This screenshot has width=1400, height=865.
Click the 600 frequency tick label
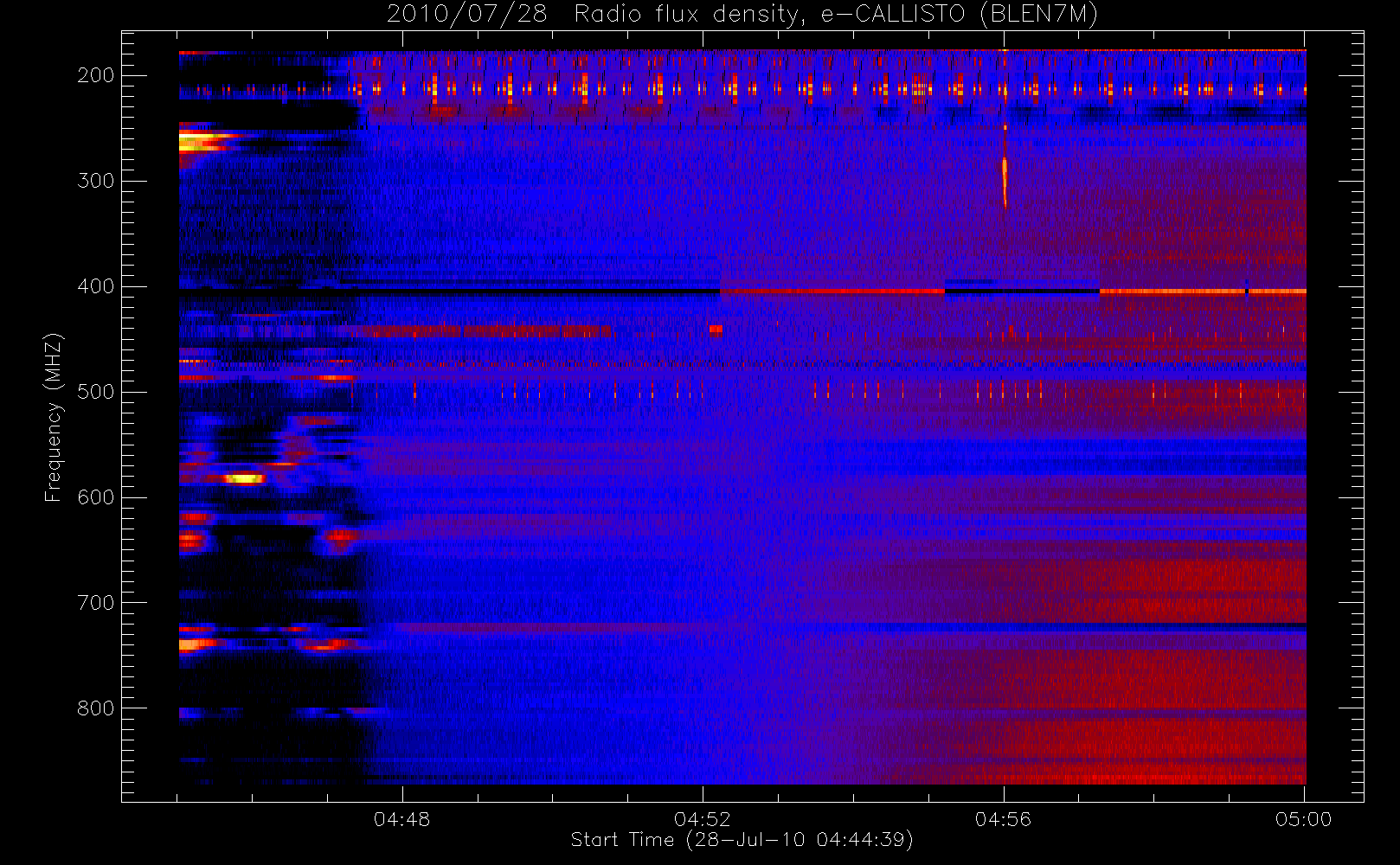[x=96, y=497]
